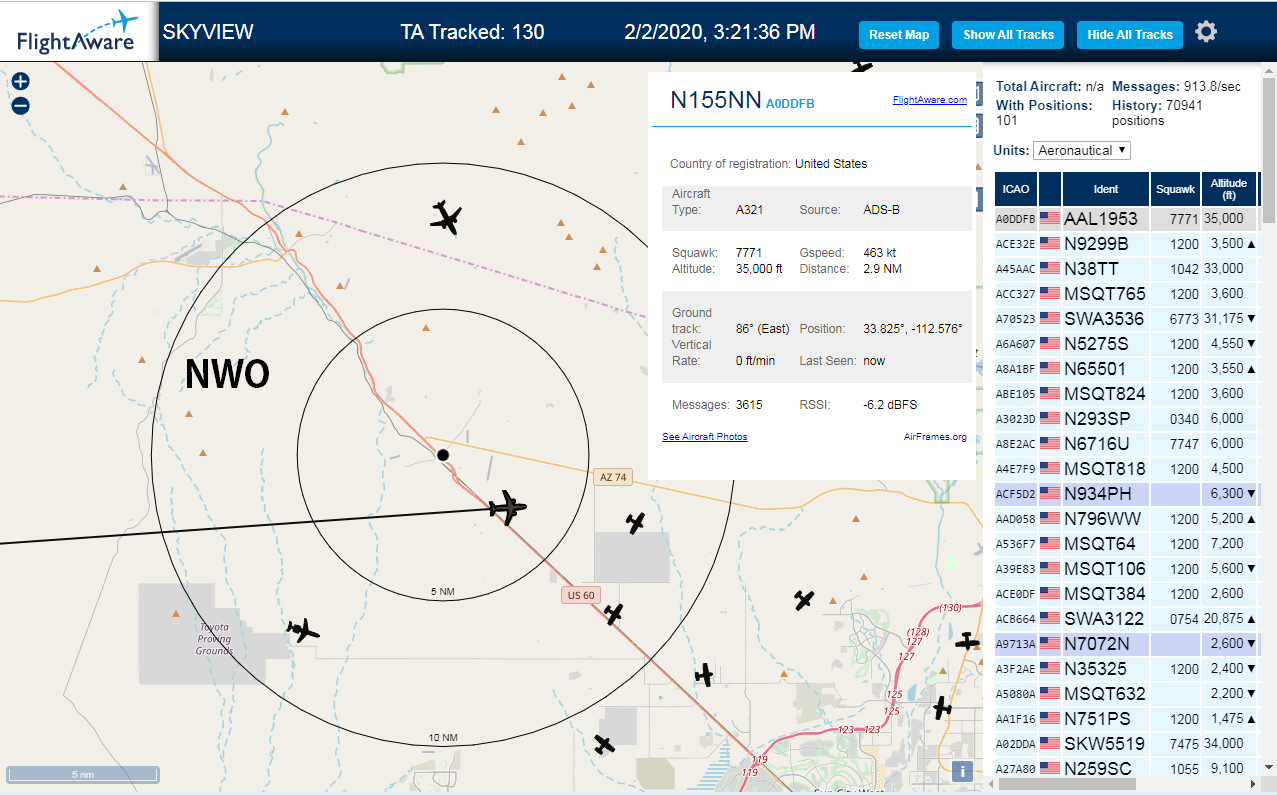
Task: Click the receiver location black dot
Action: 443,455
